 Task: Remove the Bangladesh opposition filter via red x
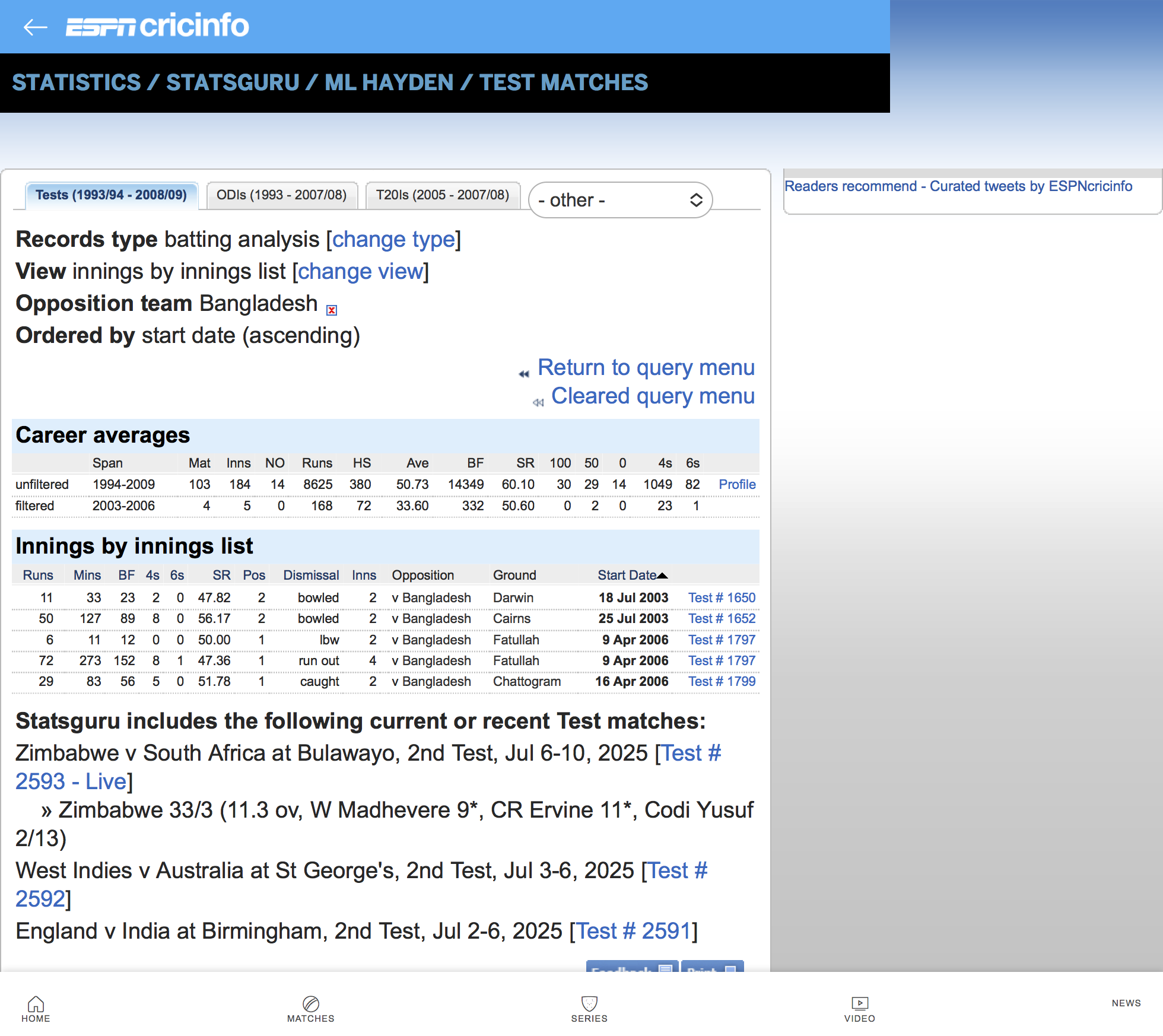pyautogui.click(x=332, y=310)
